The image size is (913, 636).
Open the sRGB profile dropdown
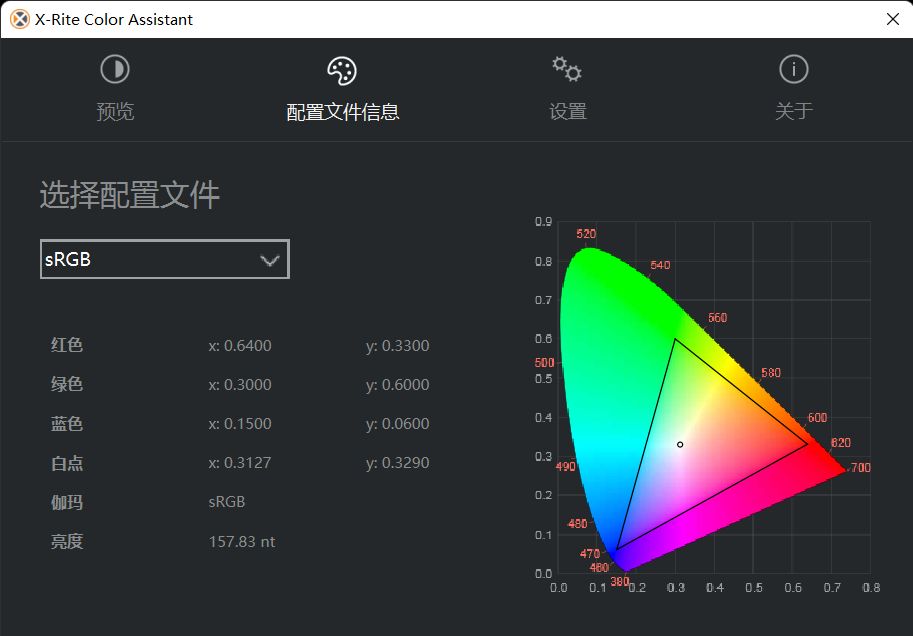tap(164, 258)
